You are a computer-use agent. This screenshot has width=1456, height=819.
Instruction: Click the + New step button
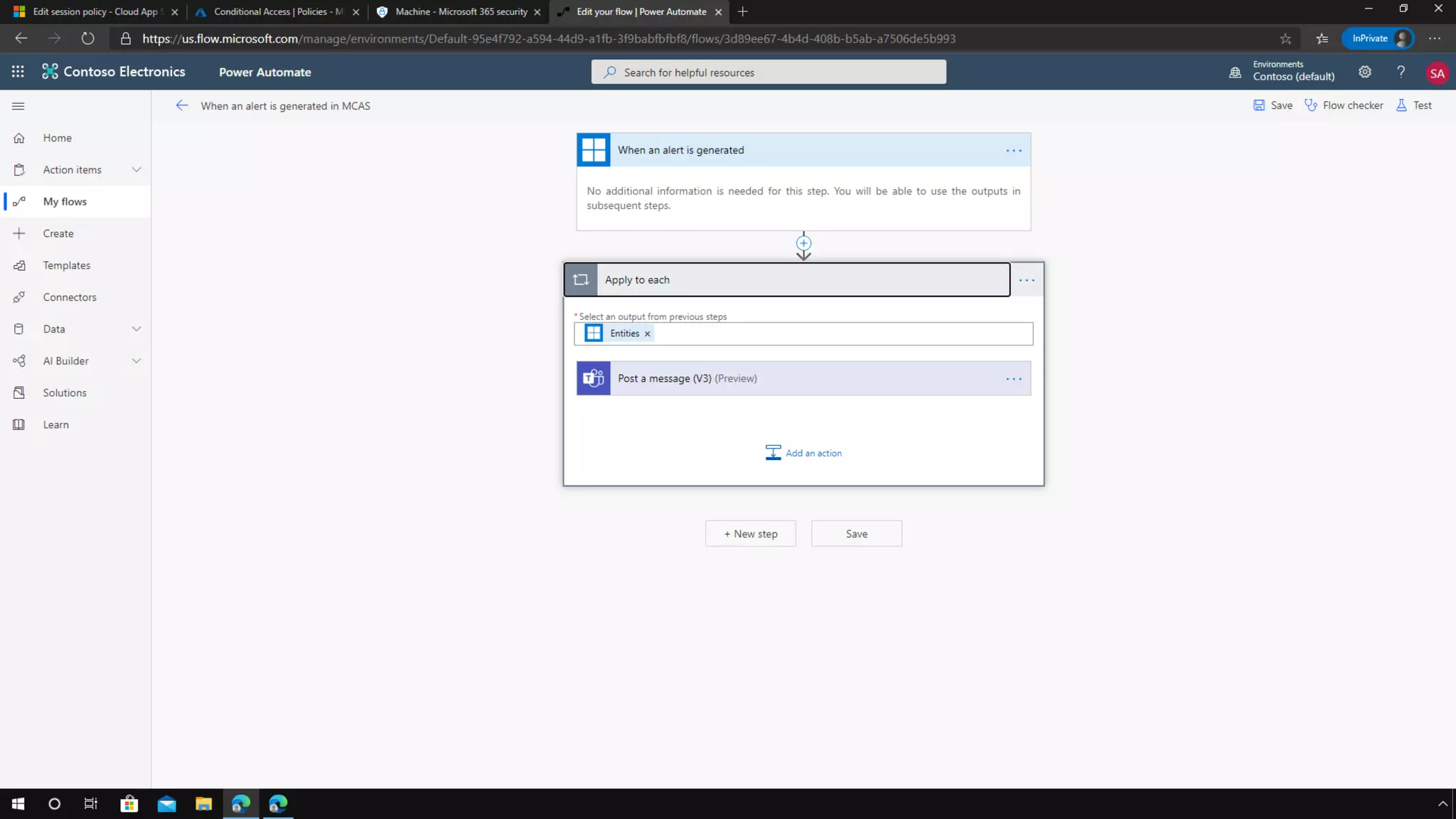click(x=750, y=534)
